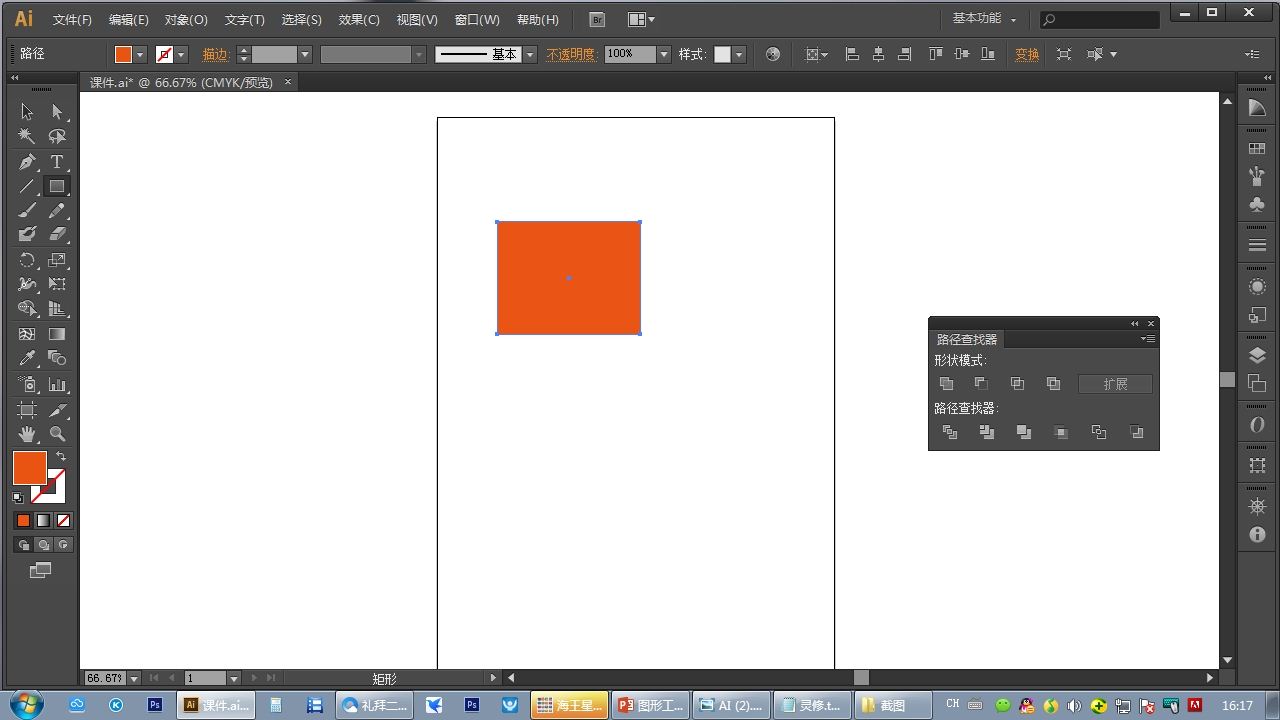Open the zoom level dropdown in status bar

point(134,678)
